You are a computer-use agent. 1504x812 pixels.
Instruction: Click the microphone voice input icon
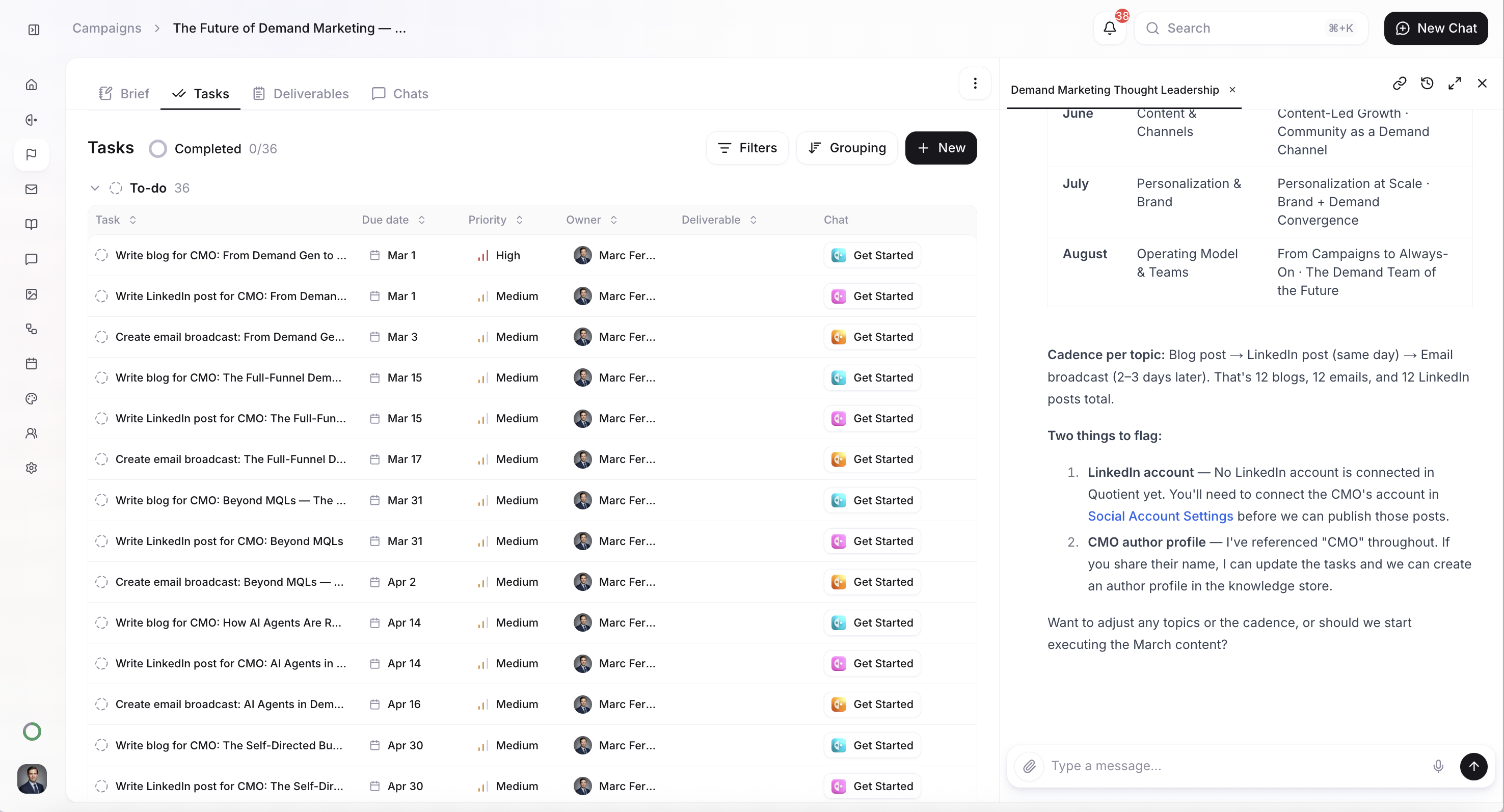tap(1438, 766)
